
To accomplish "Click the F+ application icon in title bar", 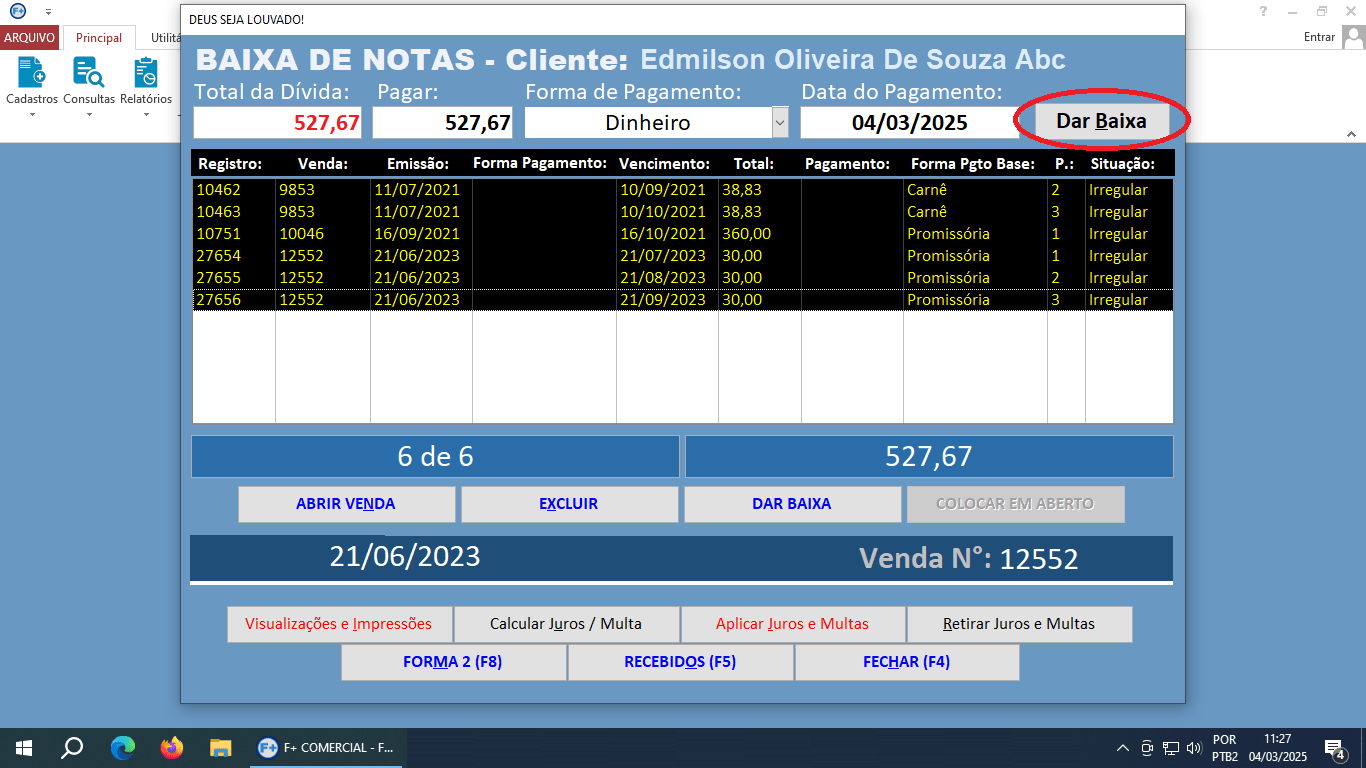I will click(18, 11).
